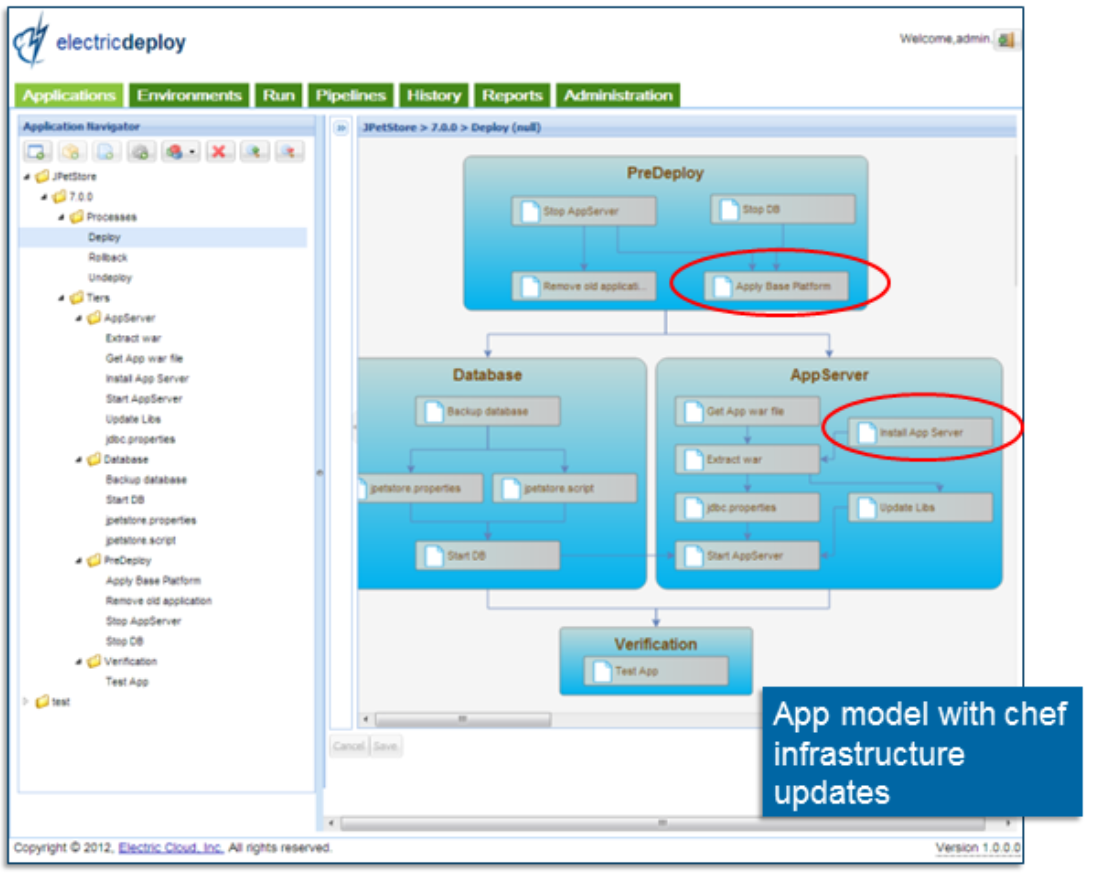The width and height of the screenshot is (1101, 874).
Task: Open the Run tab
Action: 279,95
